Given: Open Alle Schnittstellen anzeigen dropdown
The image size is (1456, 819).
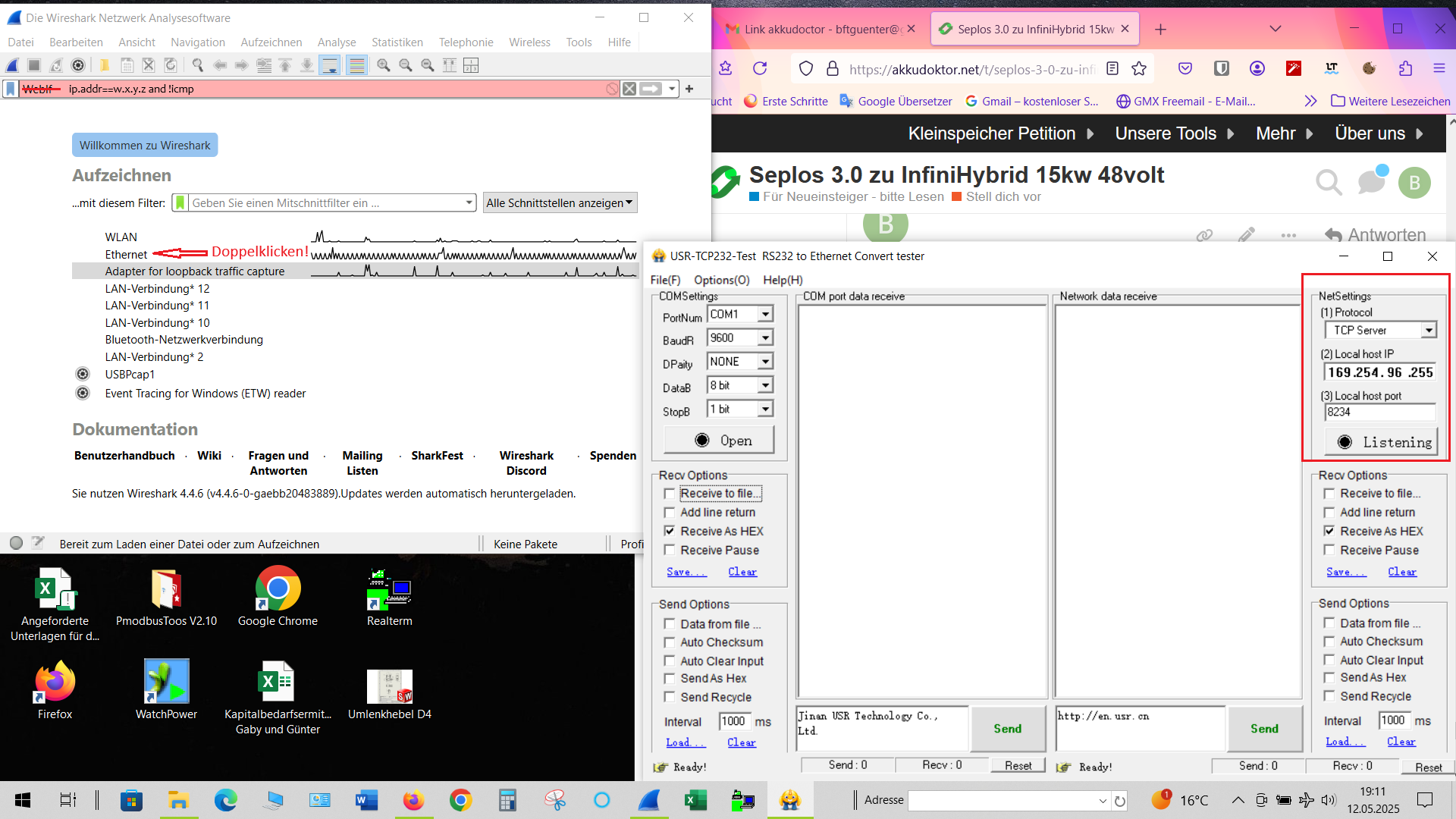Looking at the screenshot, I should [560, 203].
